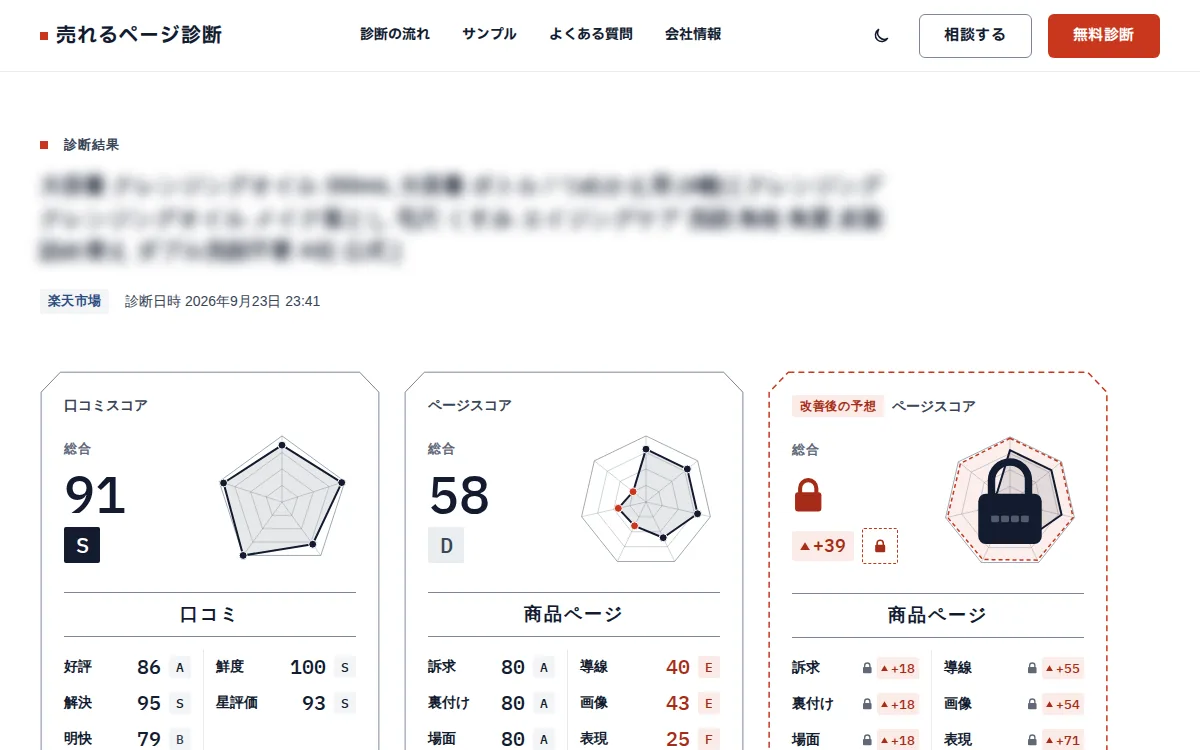Click the lock icon in the 場面 +18 row
This screenshot has width=1200, height=750.
point(868,740)
